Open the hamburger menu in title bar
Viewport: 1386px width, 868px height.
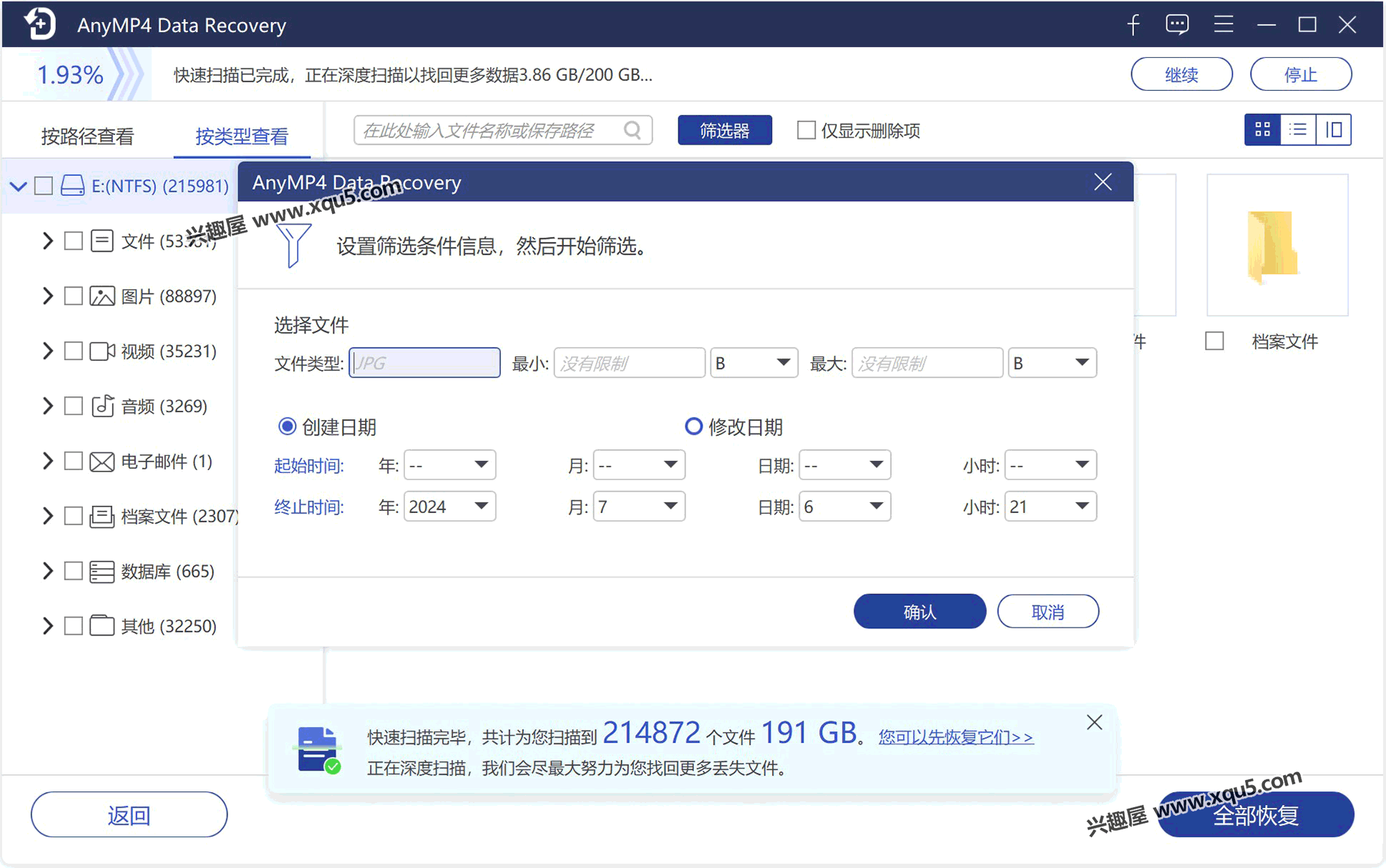(x=1224, y=25)
